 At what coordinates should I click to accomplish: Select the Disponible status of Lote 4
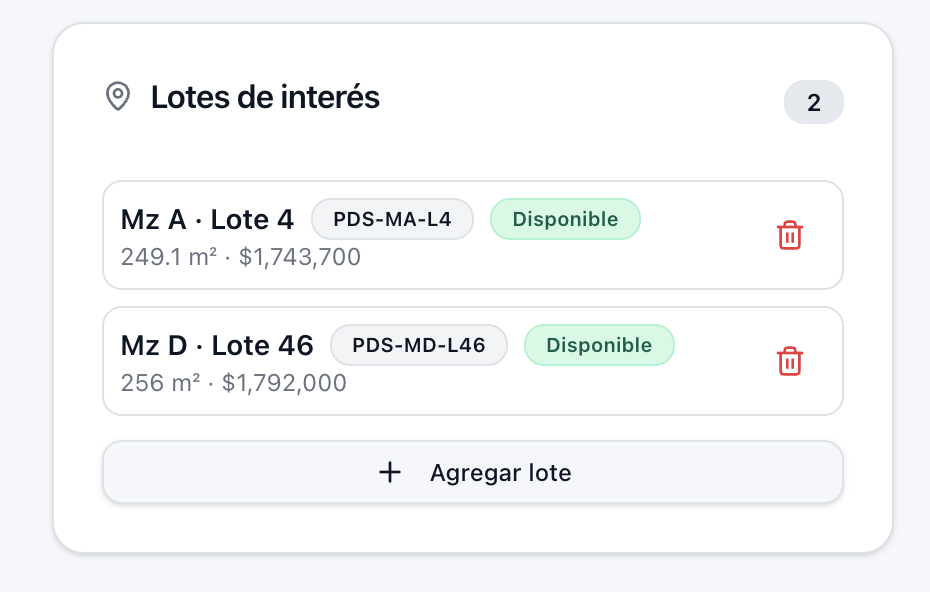(565, 219)
